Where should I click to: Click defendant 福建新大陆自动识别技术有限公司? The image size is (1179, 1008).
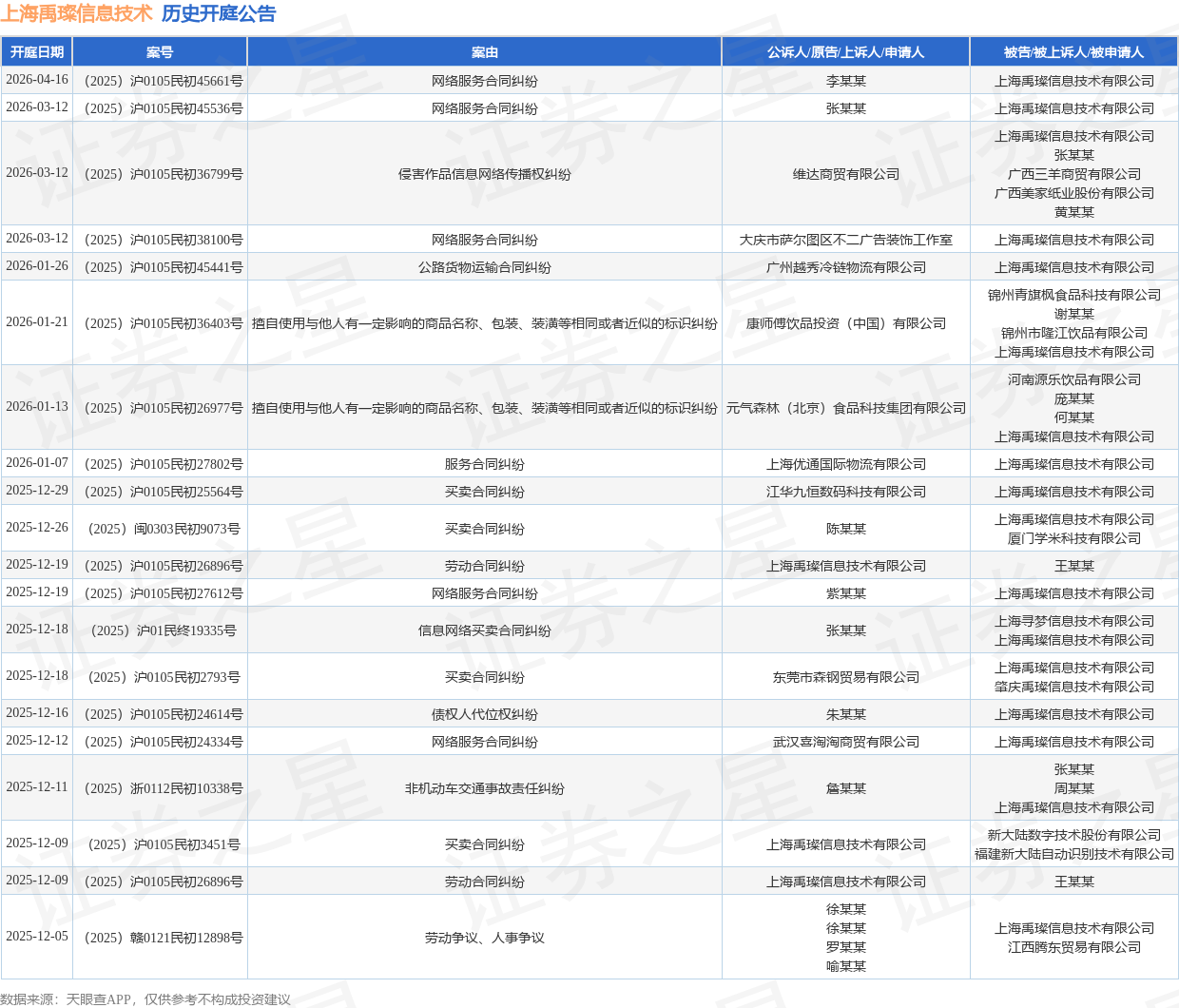(1074, 855)
